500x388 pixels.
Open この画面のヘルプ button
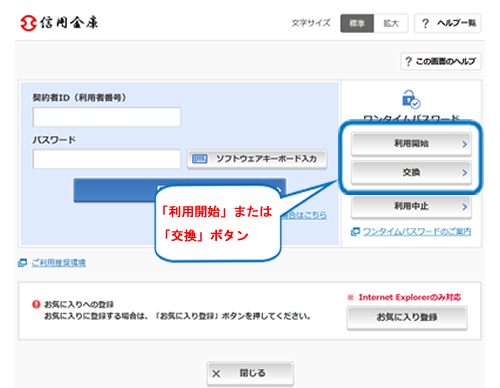click(441, 61)
